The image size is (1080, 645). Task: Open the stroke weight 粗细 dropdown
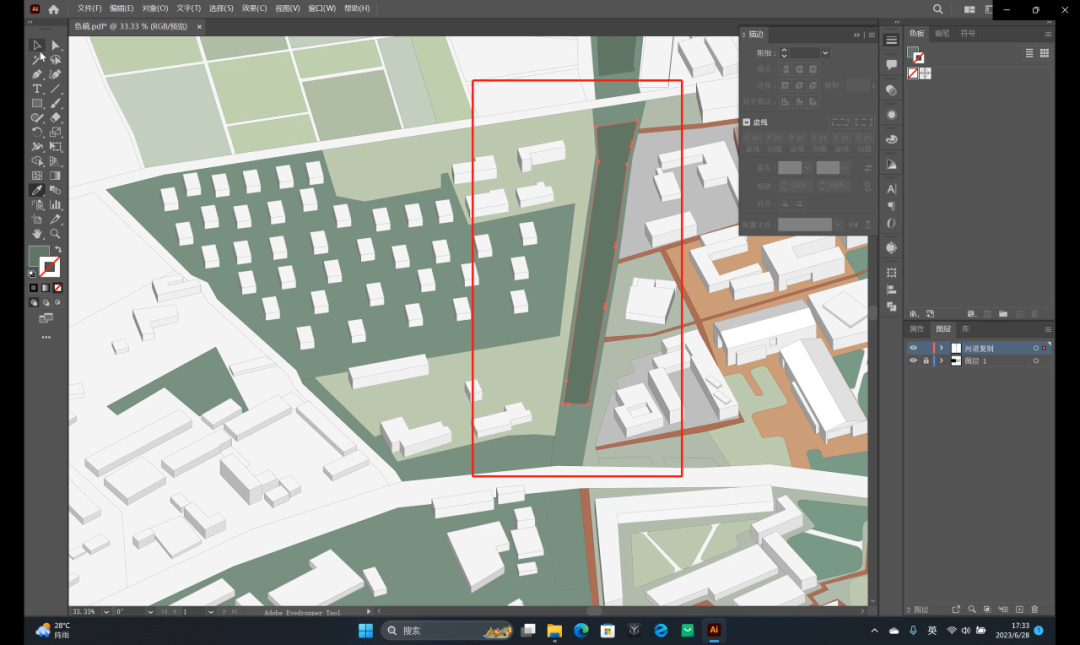pos(825,53)
